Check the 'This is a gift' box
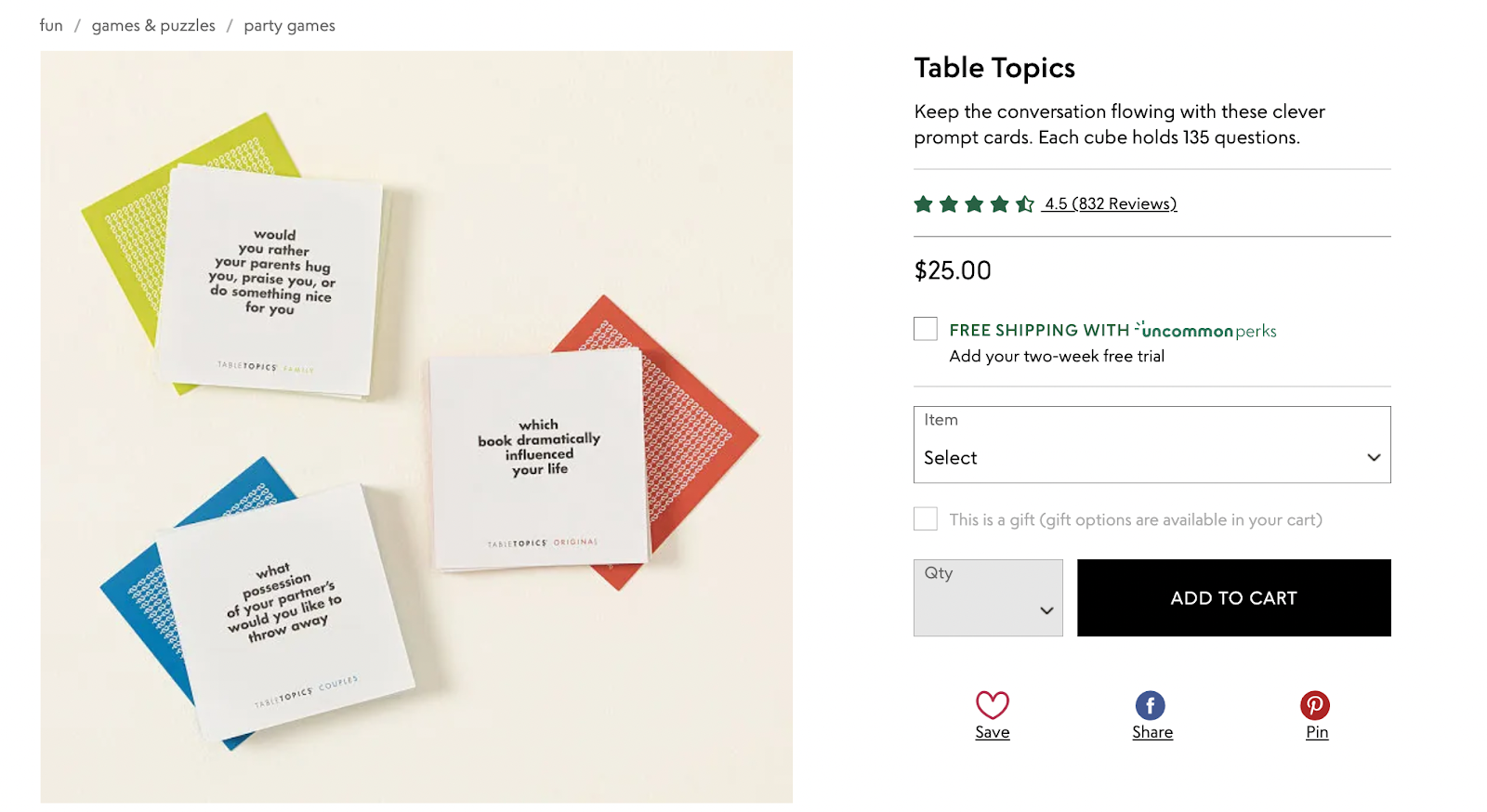This screenshot has width=1487, height=812. coord(926,518)
